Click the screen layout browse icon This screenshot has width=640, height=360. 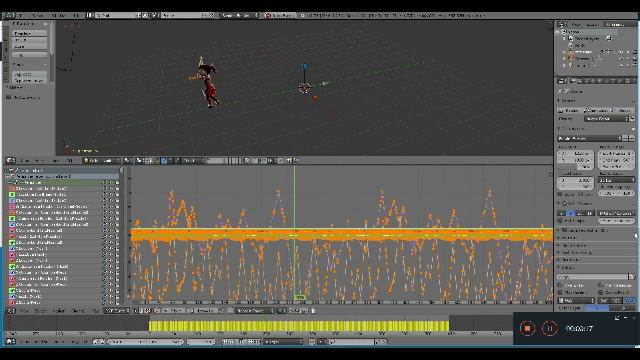tap(90, 16)
